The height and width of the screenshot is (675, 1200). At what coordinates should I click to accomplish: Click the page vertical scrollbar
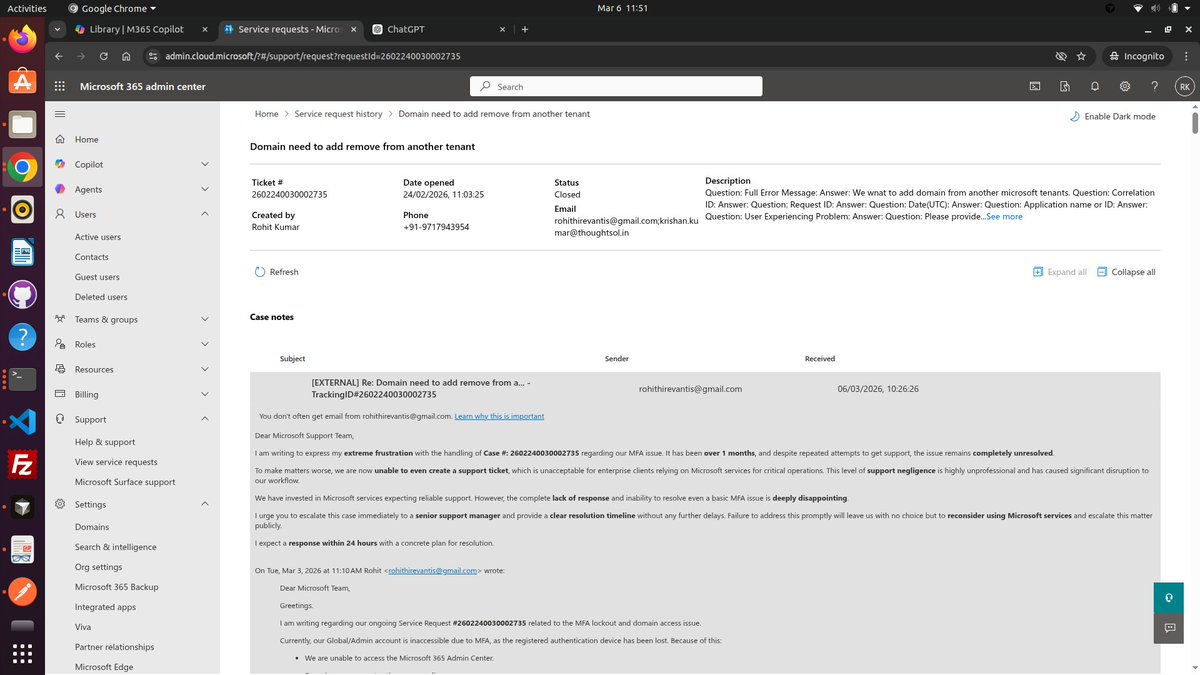1194,125
